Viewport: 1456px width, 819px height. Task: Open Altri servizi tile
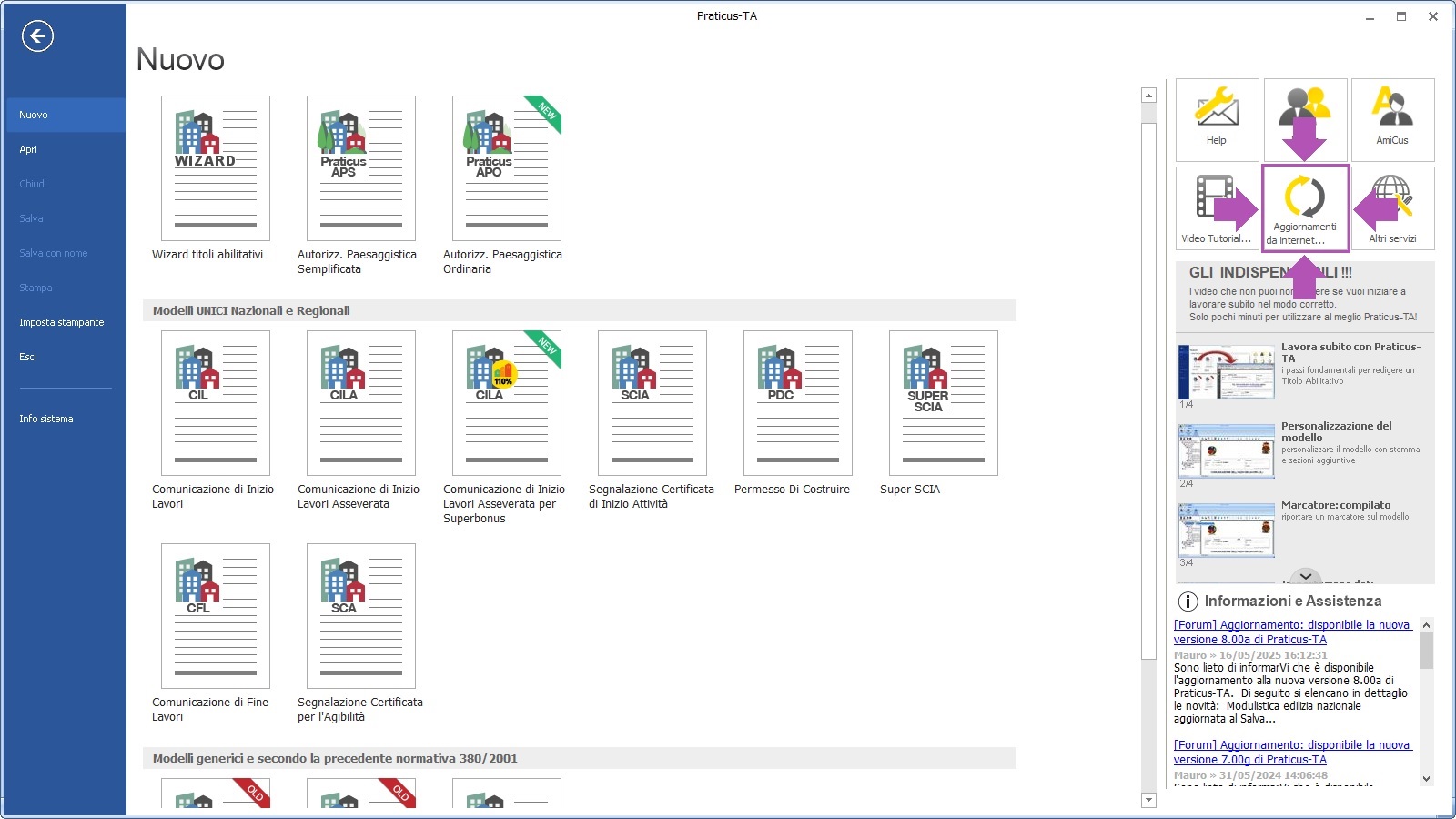click(1393, 207)
